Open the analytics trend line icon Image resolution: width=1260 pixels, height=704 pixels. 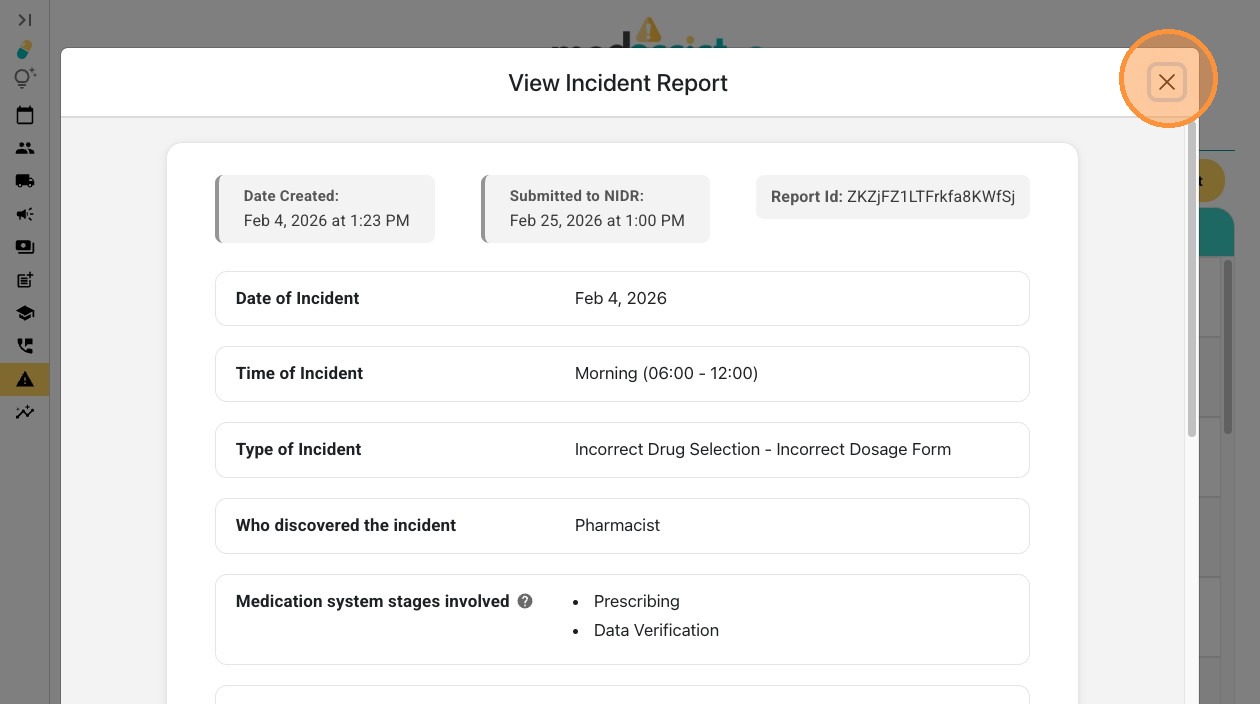[x=25, y=412]
